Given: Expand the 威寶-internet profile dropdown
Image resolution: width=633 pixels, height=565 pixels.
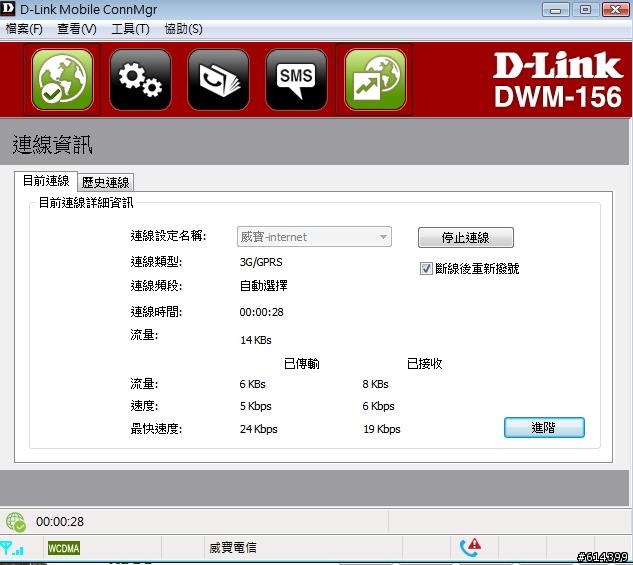Looking at the screenshot, I should coord(314,237).
